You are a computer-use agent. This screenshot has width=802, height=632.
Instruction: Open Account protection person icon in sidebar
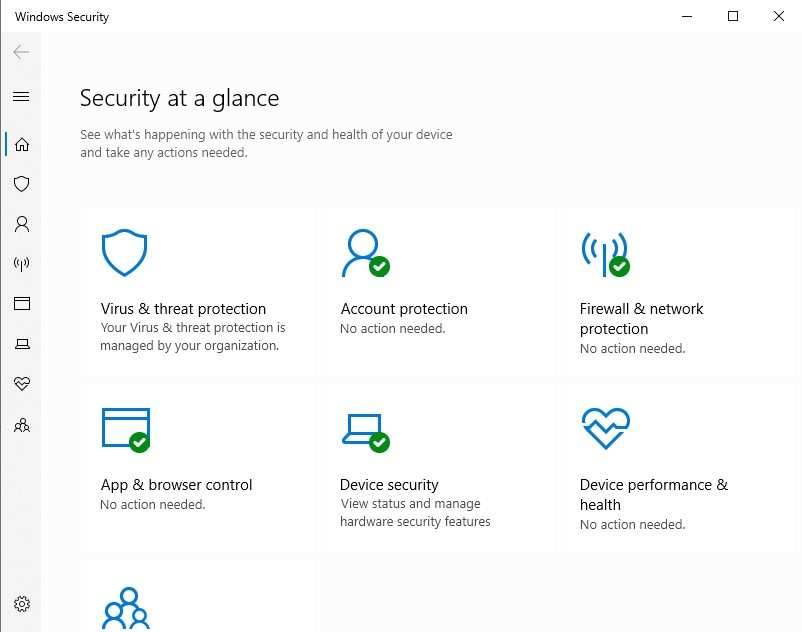tap(21, 224)
